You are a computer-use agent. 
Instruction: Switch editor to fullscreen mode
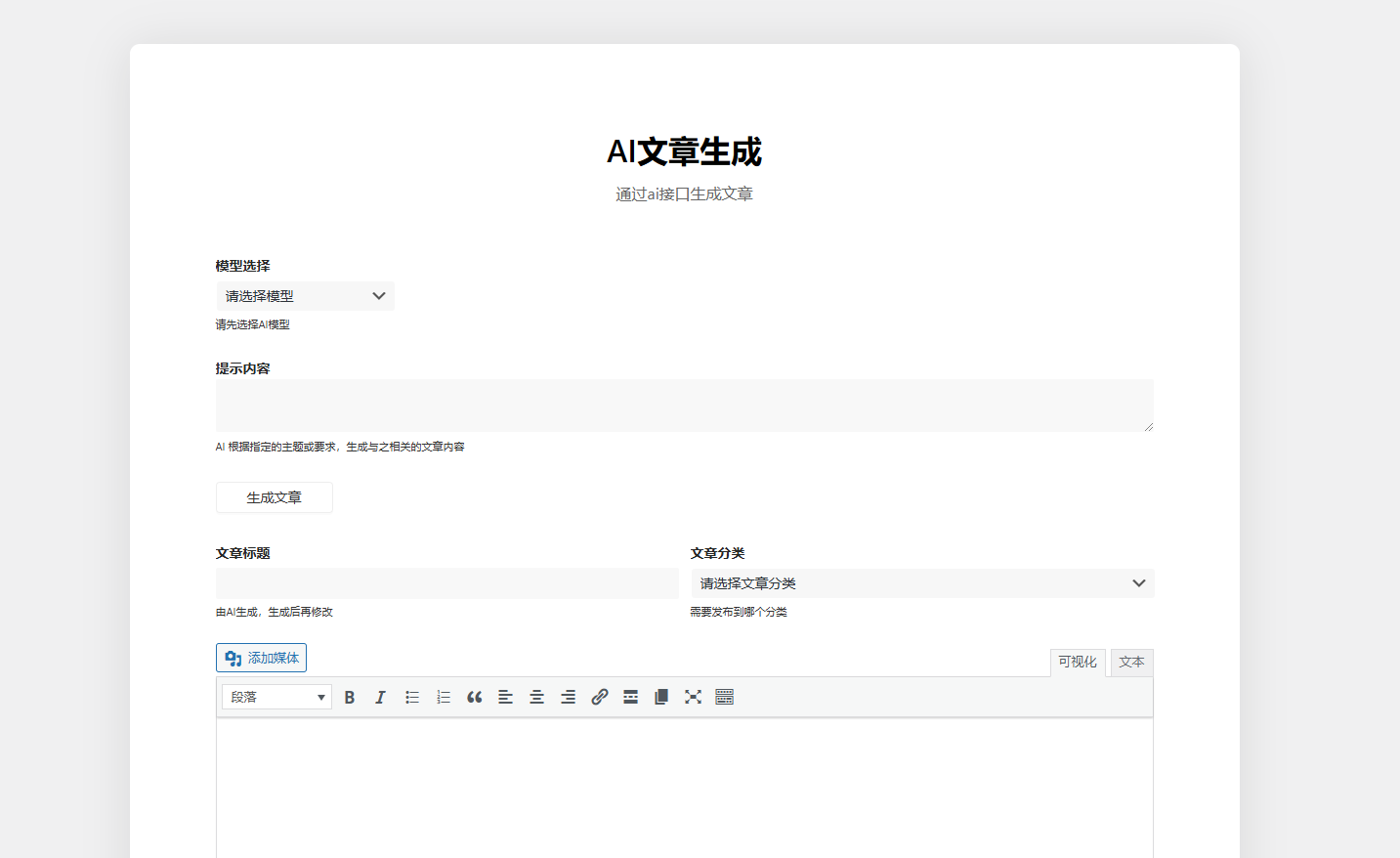click(693, 697)
